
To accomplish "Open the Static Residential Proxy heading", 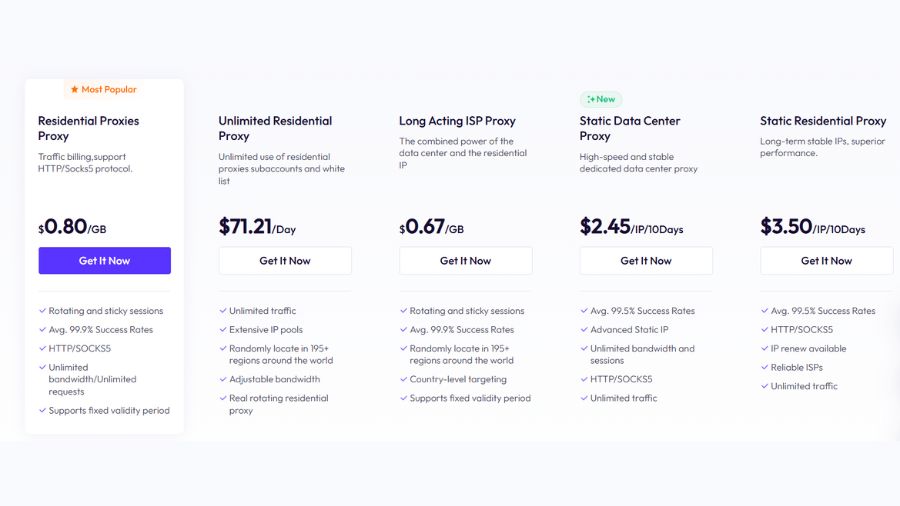I will (823, 121).
